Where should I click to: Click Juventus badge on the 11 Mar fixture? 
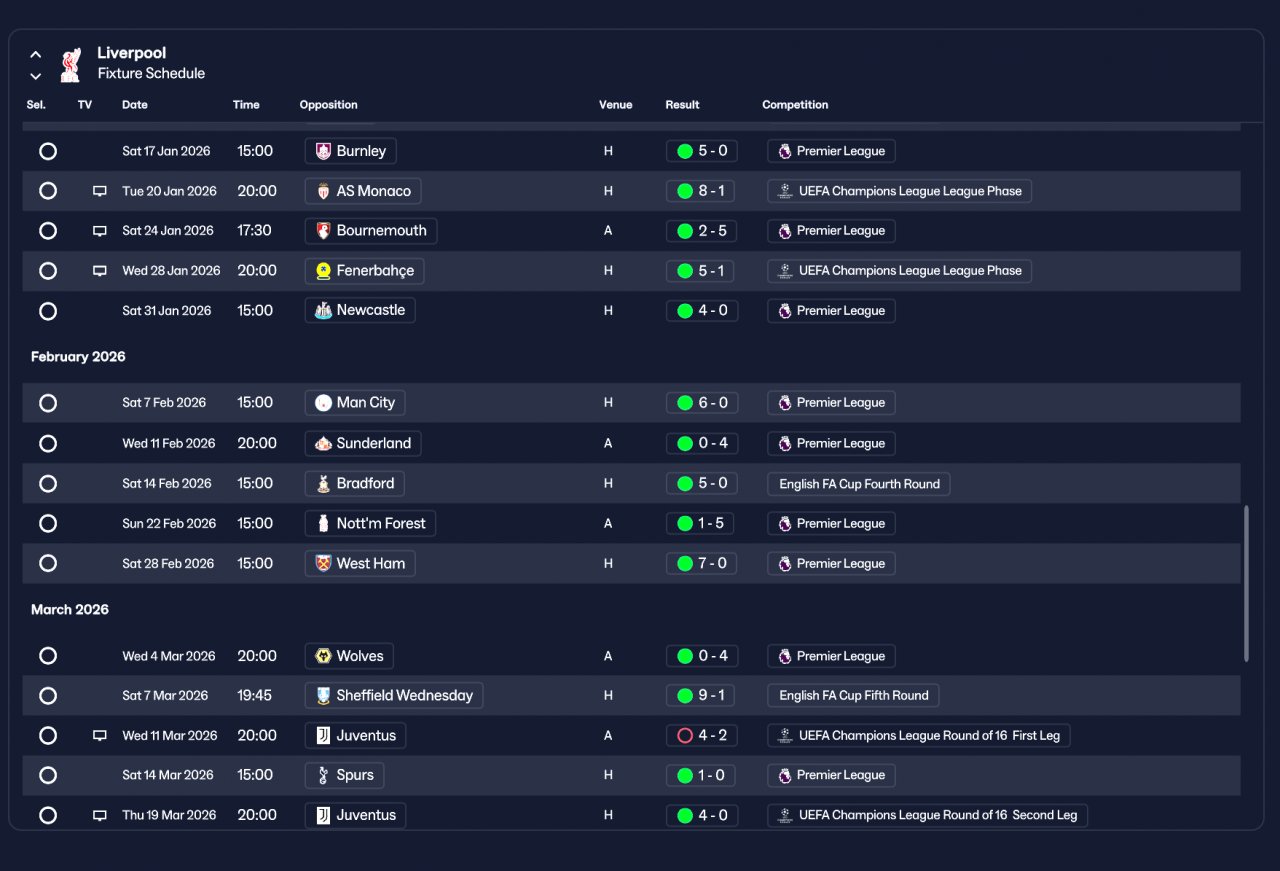click(x=323, y=736)
